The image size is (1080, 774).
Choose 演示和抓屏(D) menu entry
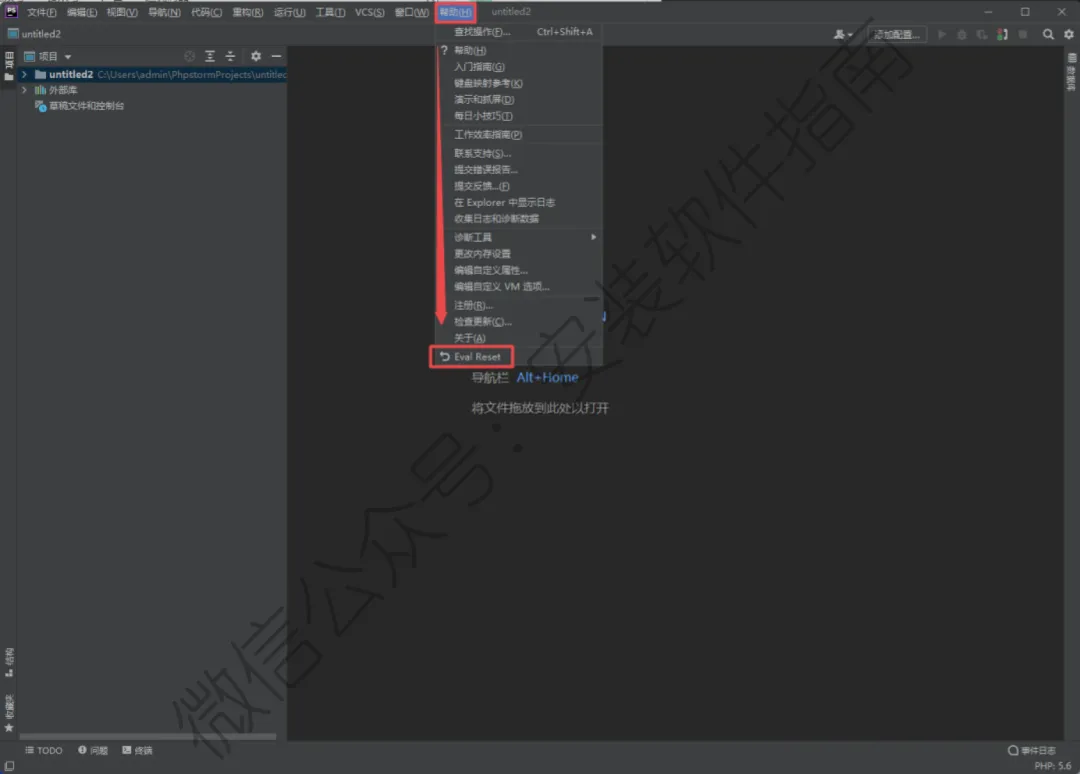519,100
